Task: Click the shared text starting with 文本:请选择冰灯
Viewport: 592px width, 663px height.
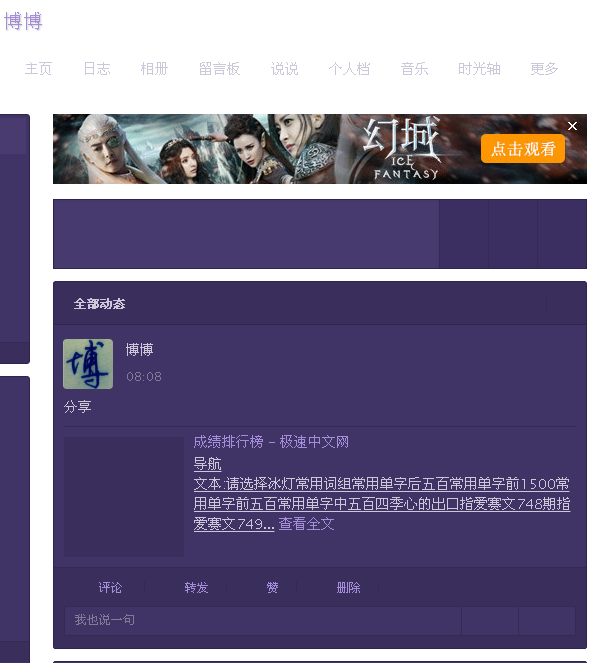Action: click(382, 504)
